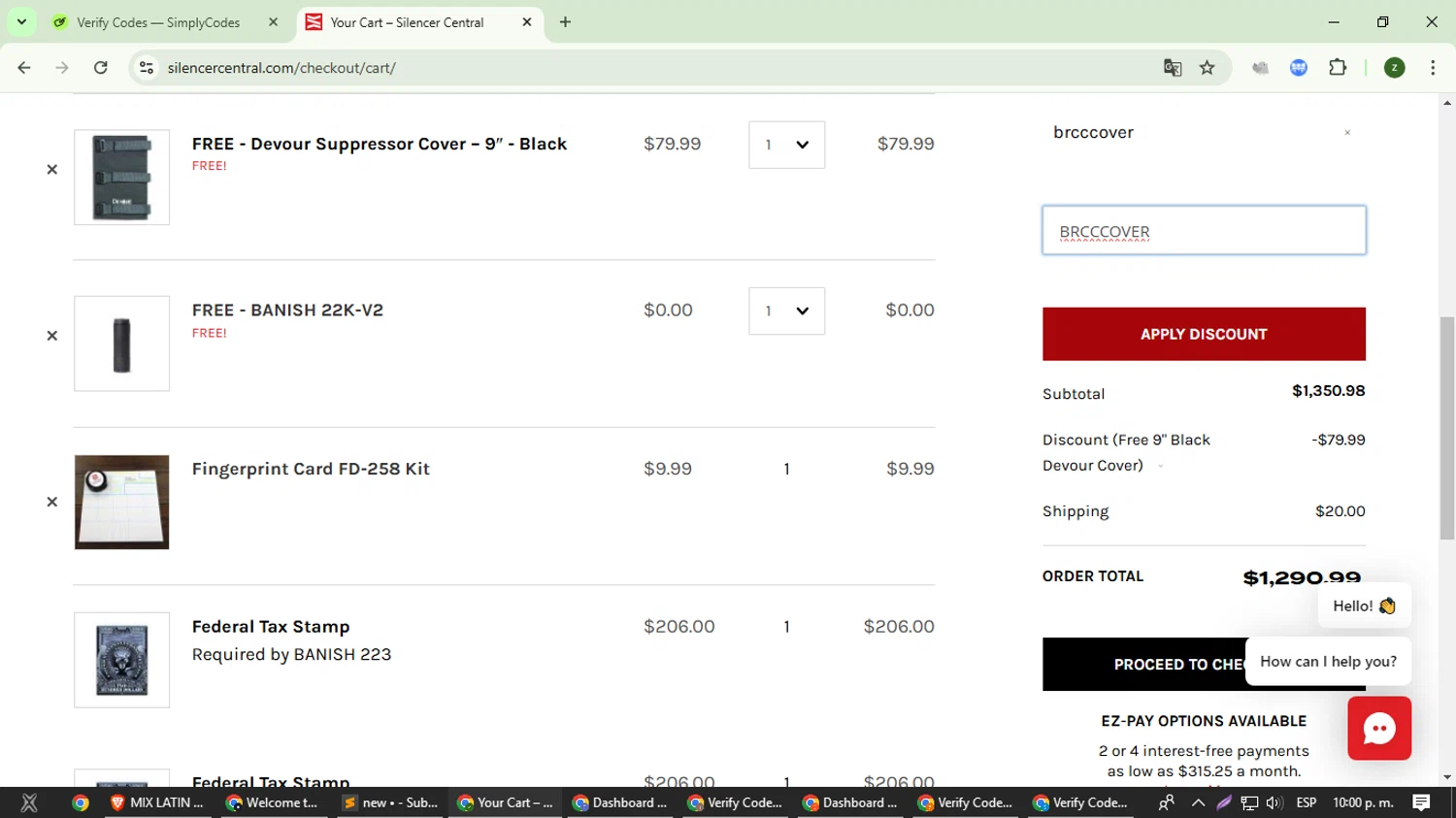
Task: Remove FREE BANISH 22K-V2 item from cart
Action: coord(52,336)
